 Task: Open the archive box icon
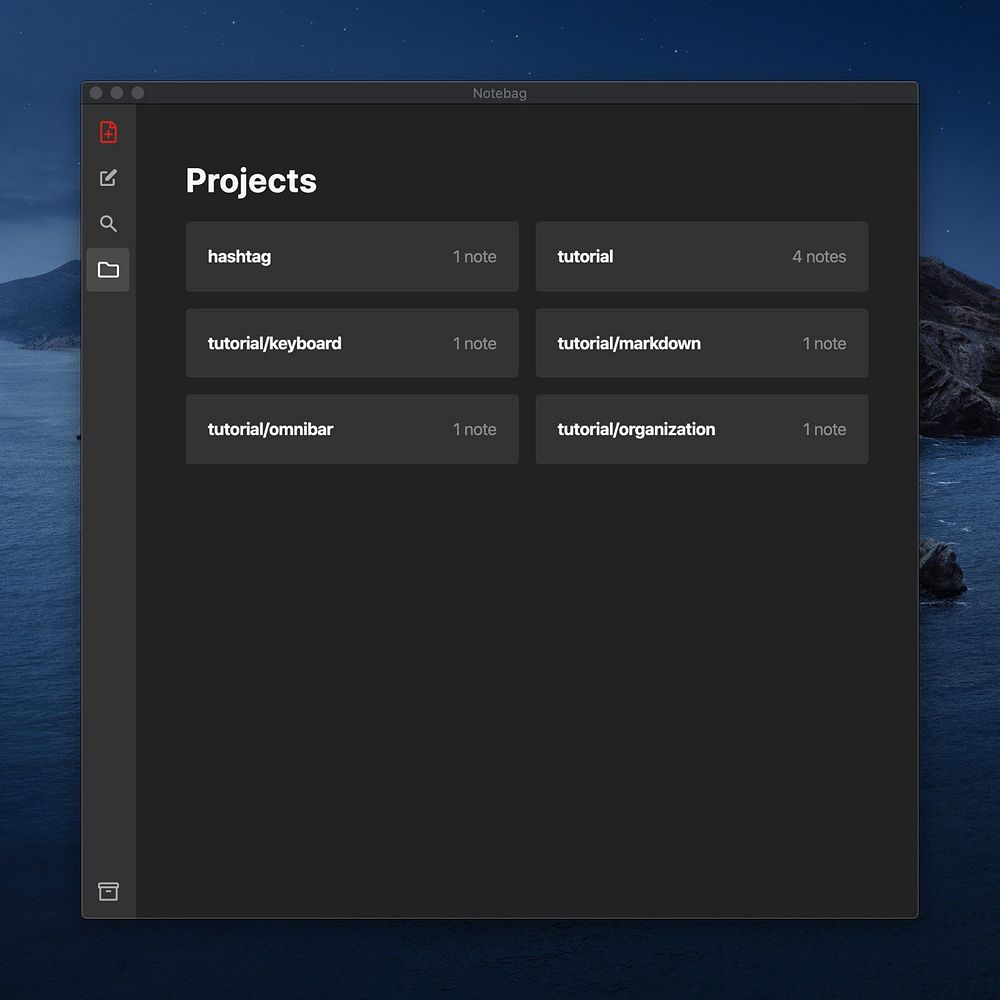click(108, 891)
